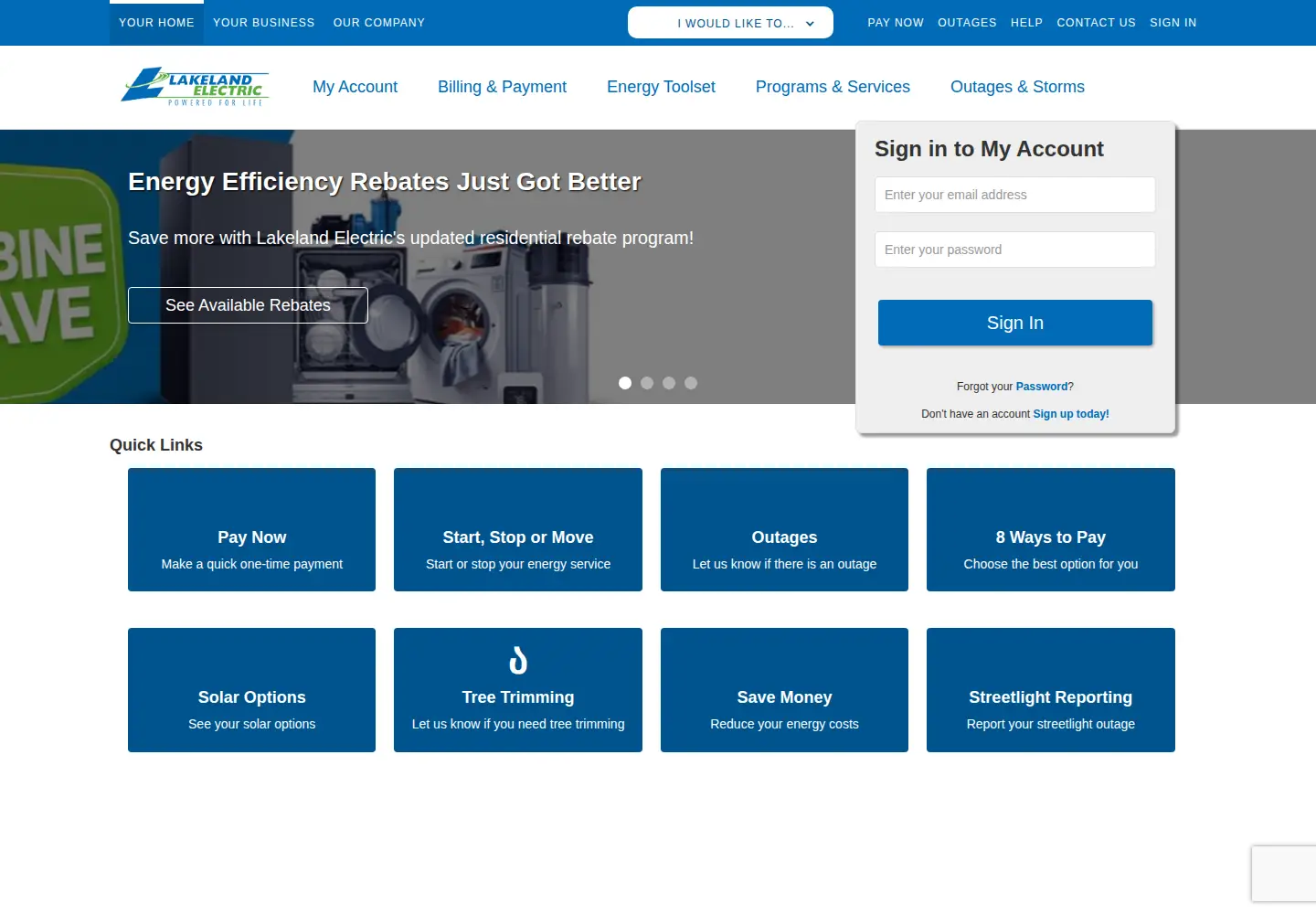The height and width of the screenshot is (914, 1316).
Task: Show the third carousel slide
Action: click(x=669, y=383)
